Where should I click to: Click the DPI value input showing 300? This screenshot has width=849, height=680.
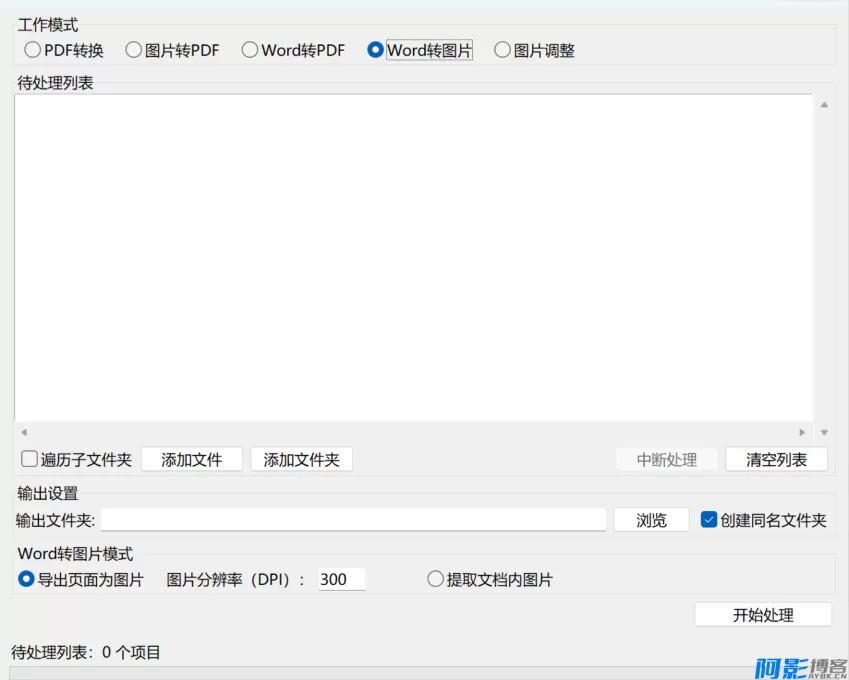pyautogui.click(x=341, y=580)
